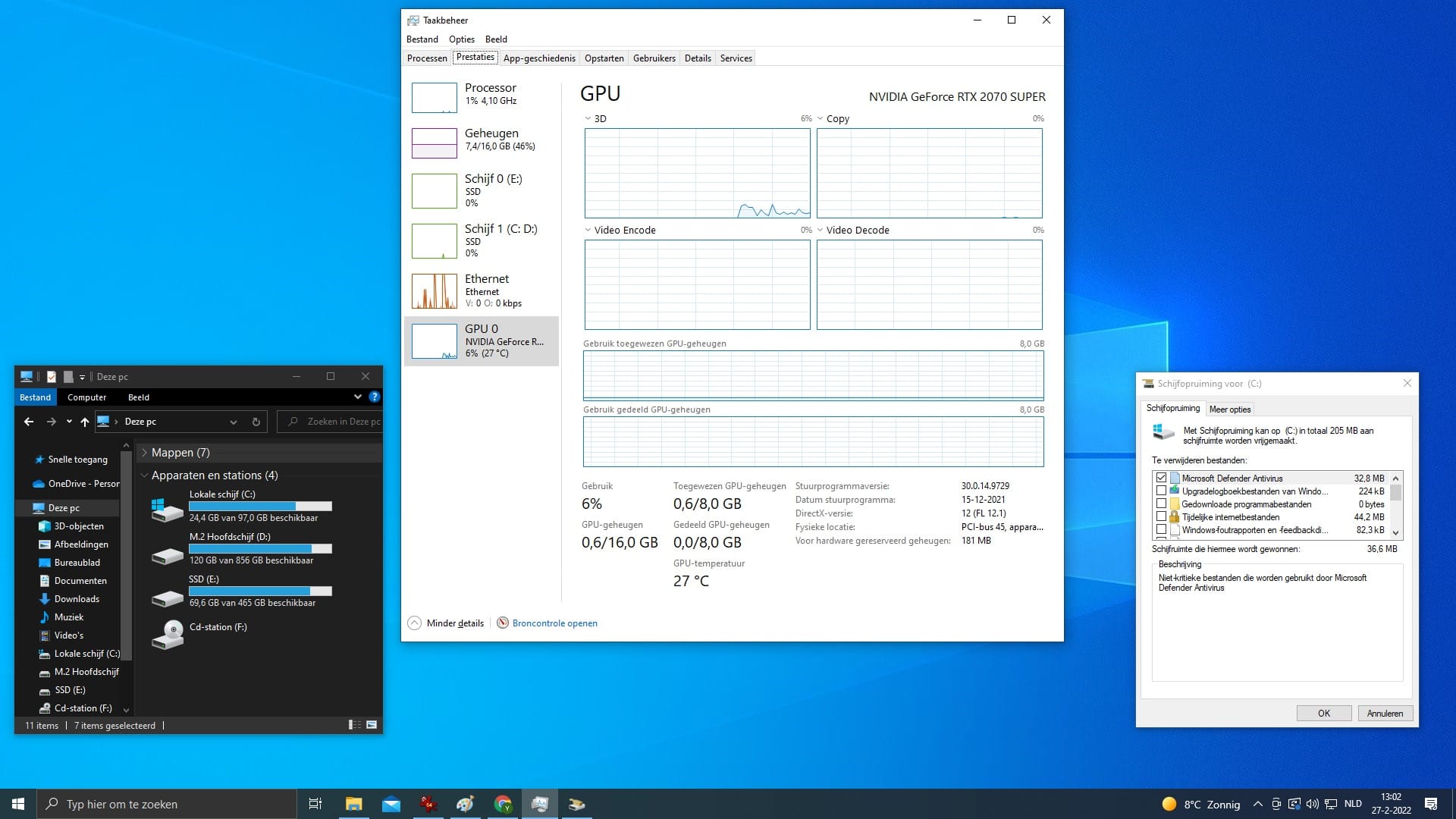The width and height of the screenshot is (1456, 819).
Task: Open the Video Decode graph dropdown
Action: click(821, 230)
